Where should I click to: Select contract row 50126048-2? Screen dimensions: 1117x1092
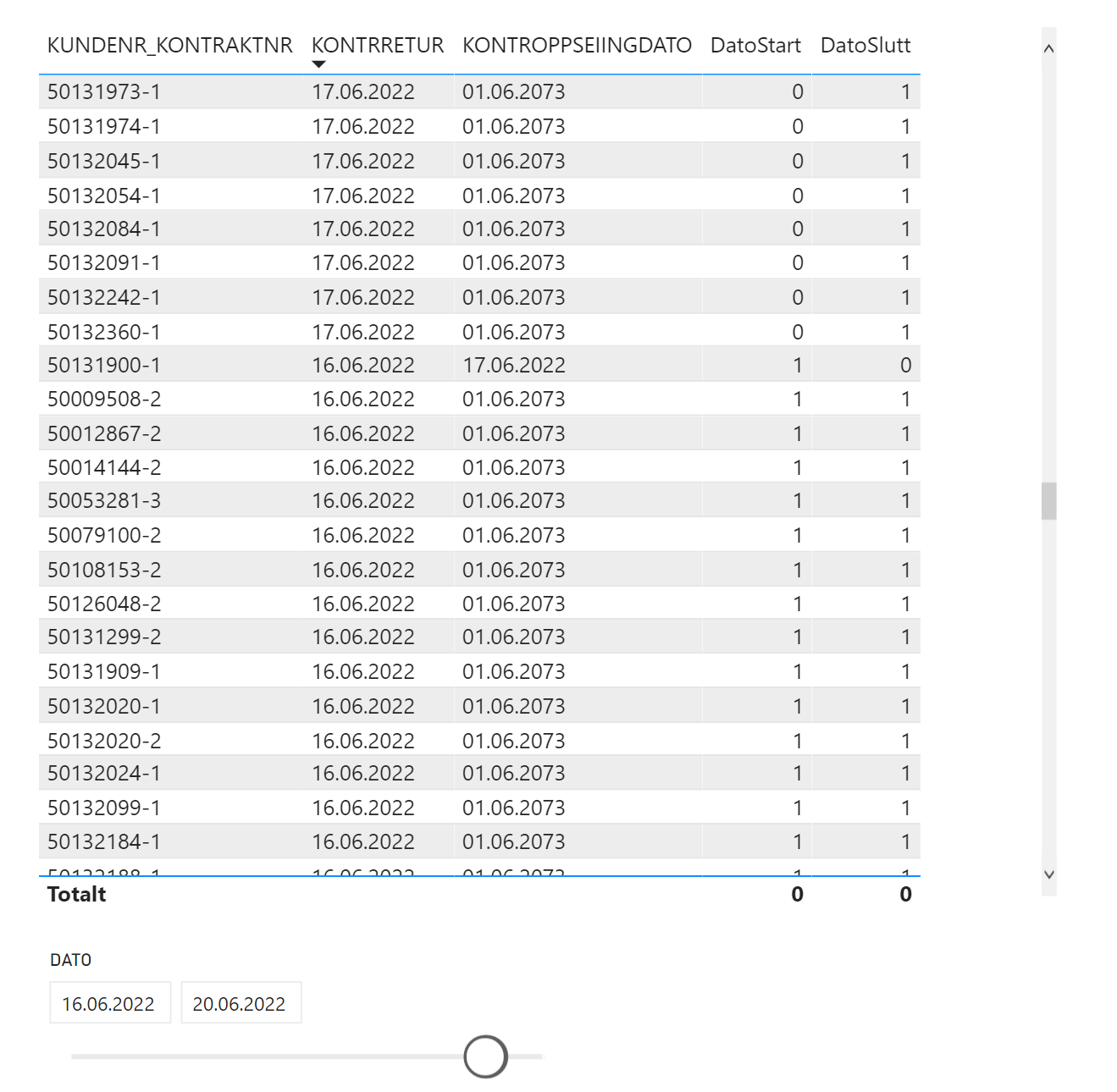pyautogui.click(x=479, y=604)
